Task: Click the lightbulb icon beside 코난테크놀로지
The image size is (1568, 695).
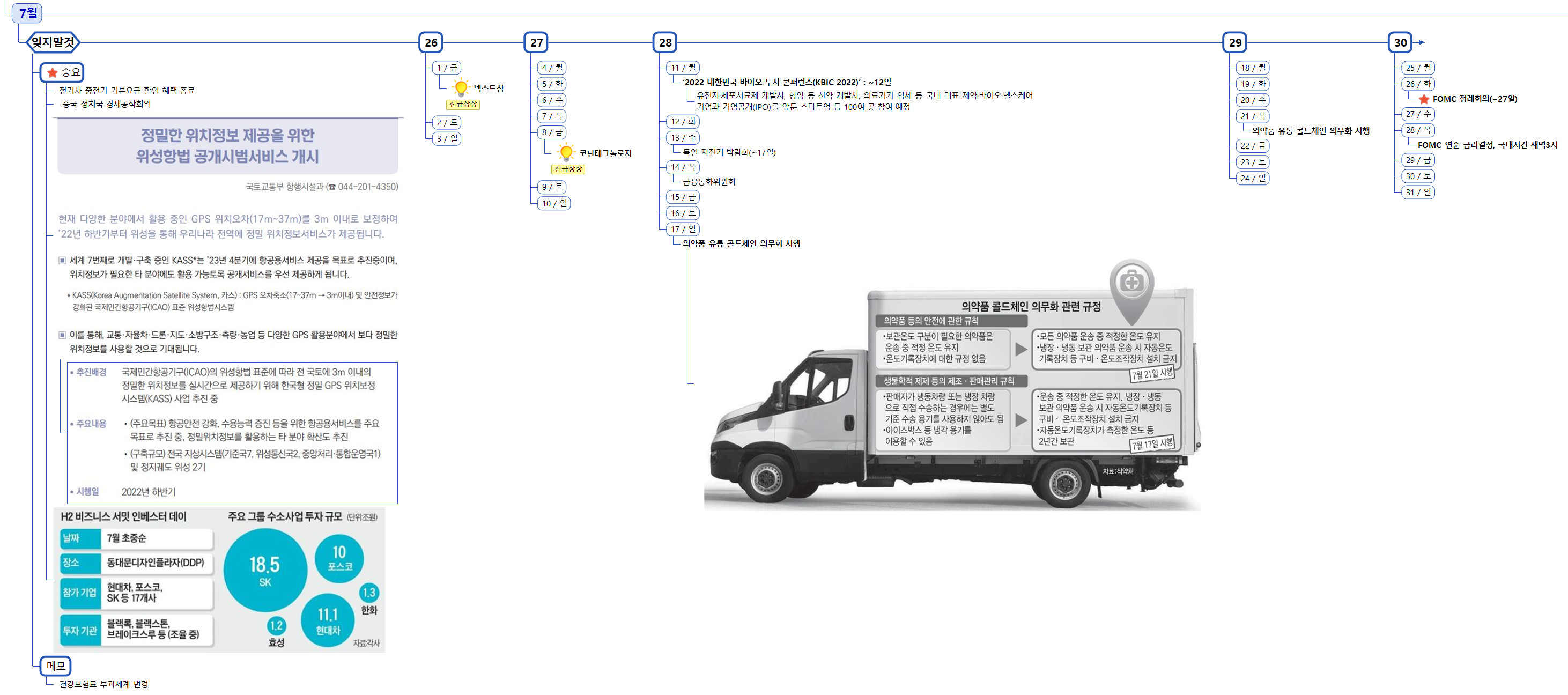Action: (x=566, y=152)
